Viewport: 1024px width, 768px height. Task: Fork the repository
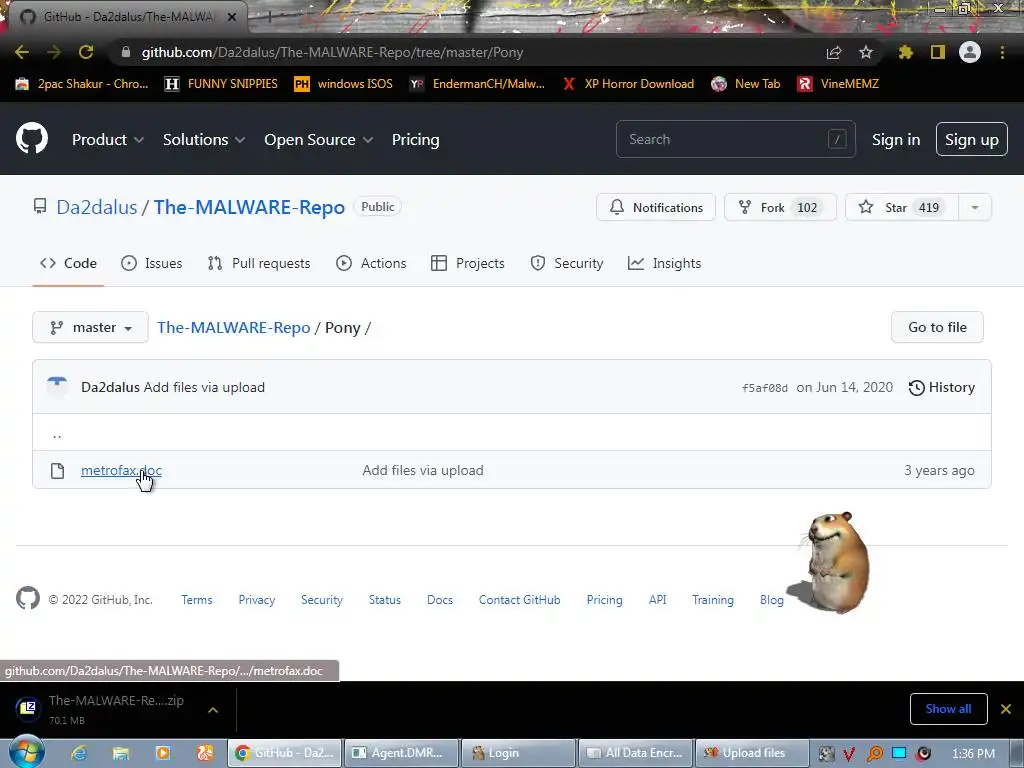[780, 207]
